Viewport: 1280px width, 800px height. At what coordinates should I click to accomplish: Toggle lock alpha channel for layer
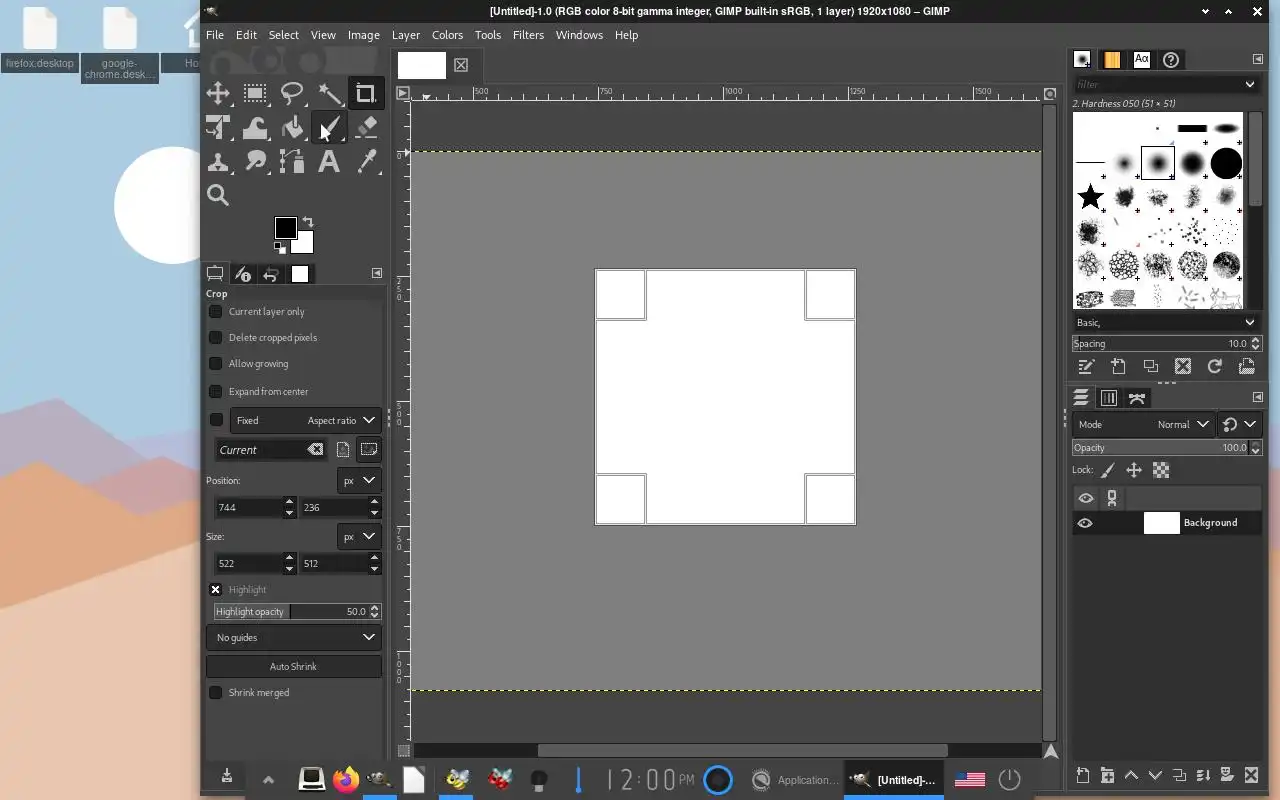1161,470
